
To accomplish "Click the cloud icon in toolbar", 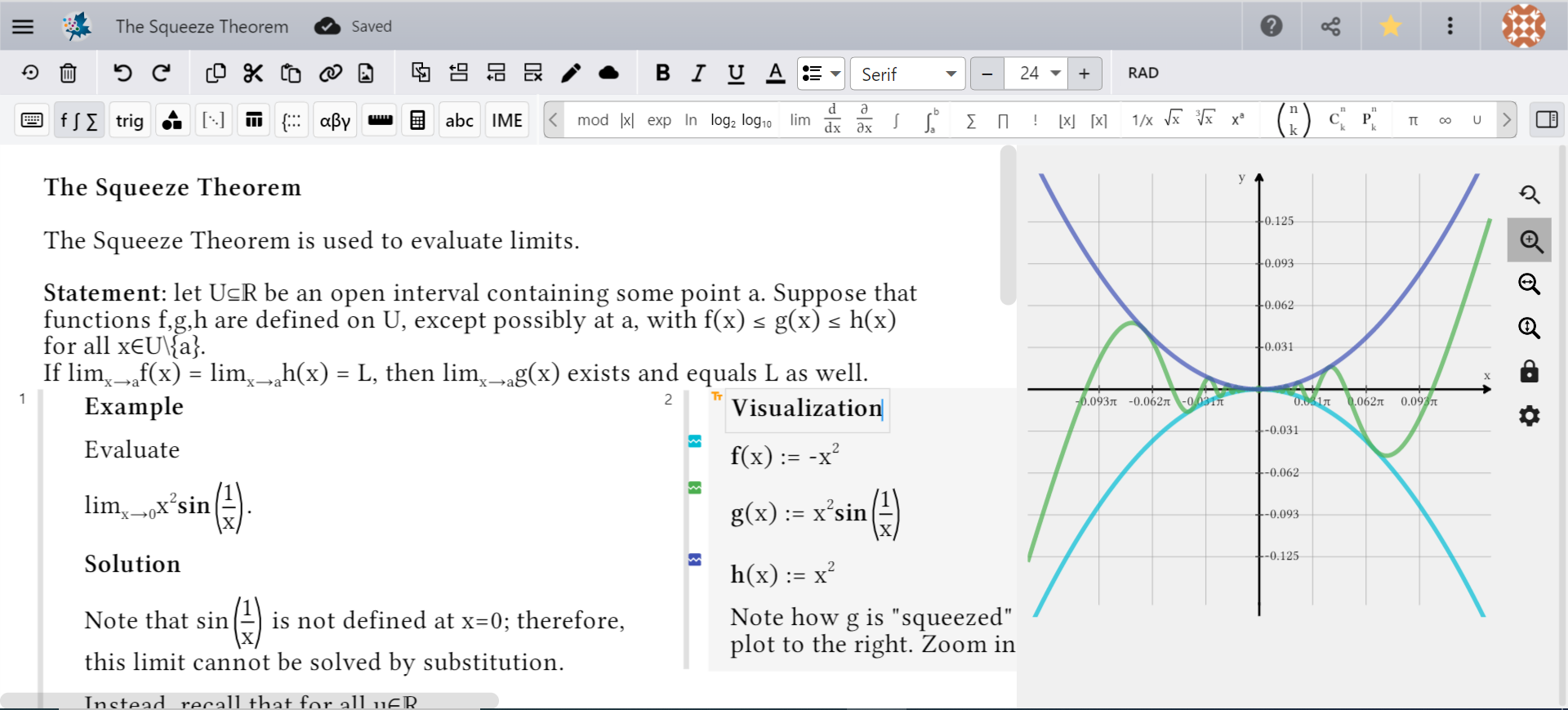I will pos(608,74).
